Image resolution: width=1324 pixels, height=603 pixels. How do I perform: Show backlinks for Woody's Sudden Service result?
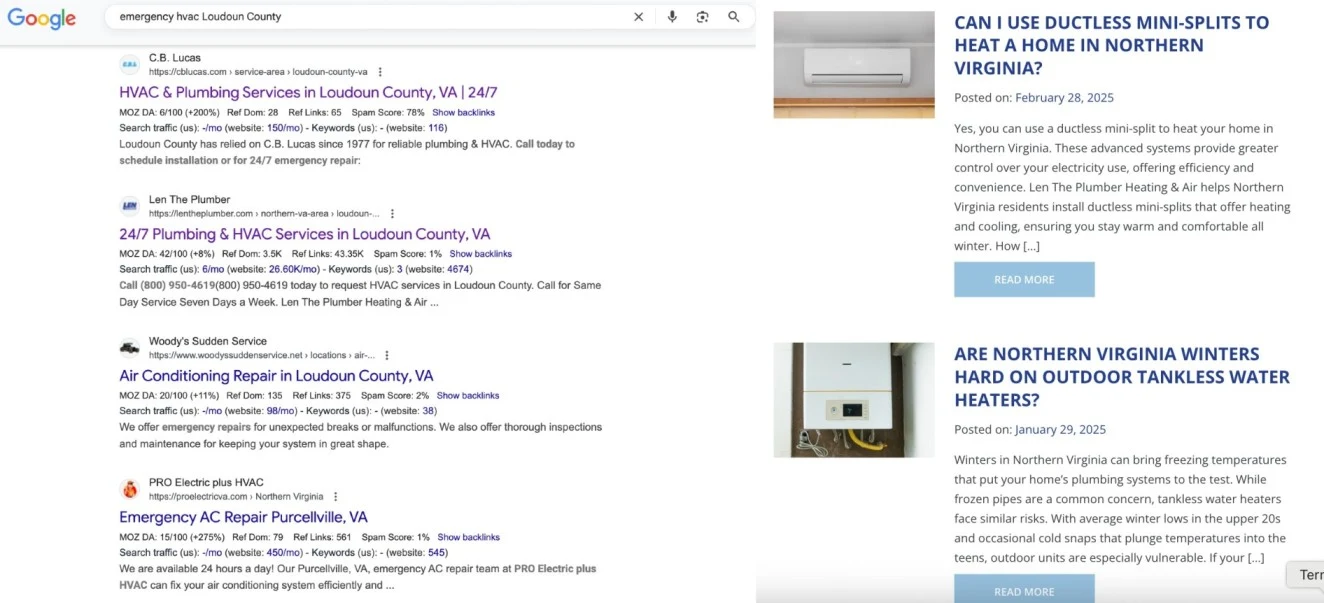(468, 396)
